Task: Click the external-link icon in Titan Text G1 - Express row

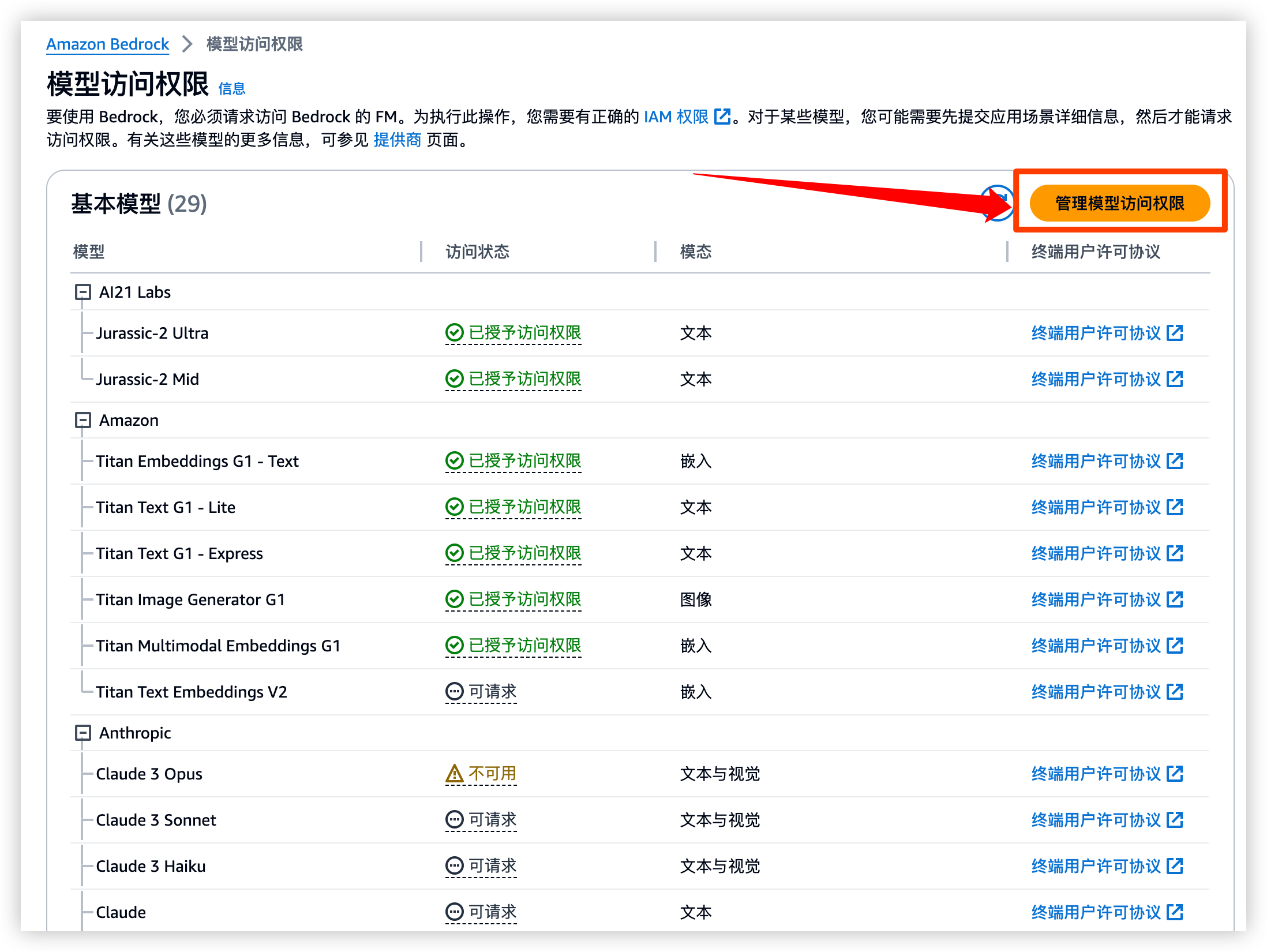Action: [1175, 553]
